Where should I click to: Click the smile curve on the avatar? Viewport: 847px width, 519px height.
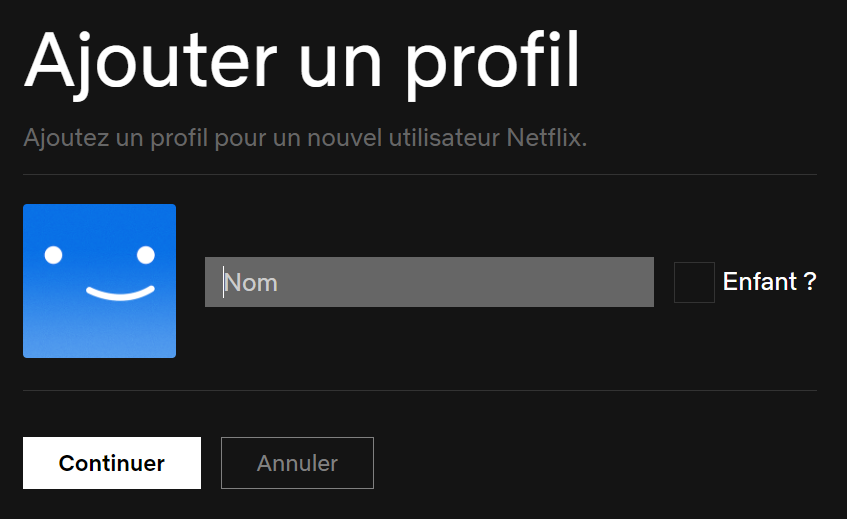120,294
